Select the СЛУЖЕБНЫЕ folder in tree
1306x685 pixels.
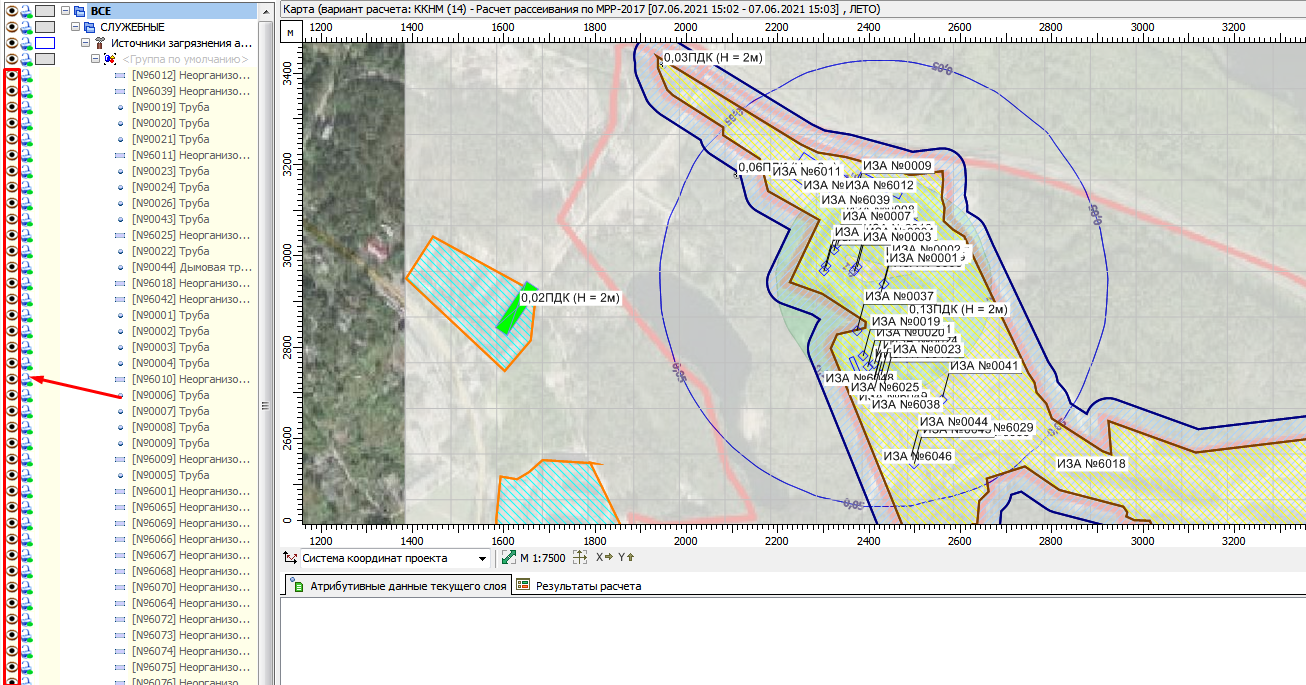(132, 27)
